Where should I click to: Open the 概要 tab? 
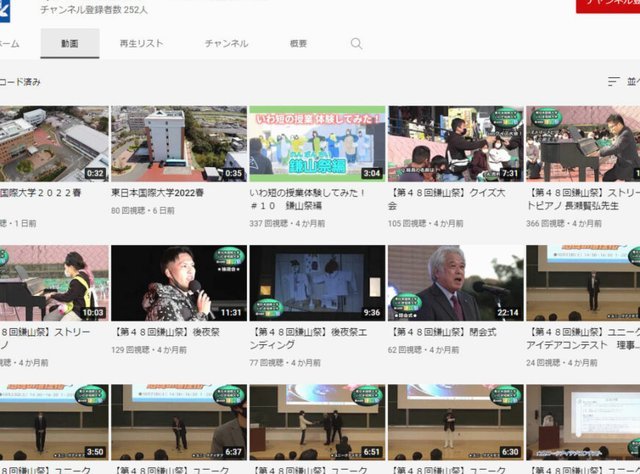coord(298,43)
